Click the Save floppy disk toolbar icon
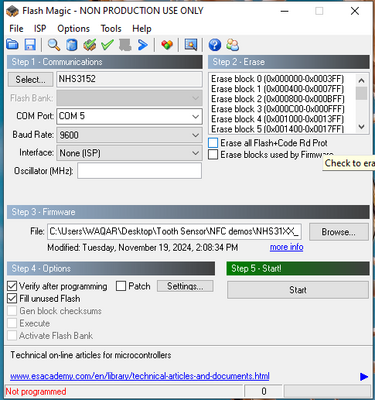This screenshot has width=375, height=400. tap(30, 44)
